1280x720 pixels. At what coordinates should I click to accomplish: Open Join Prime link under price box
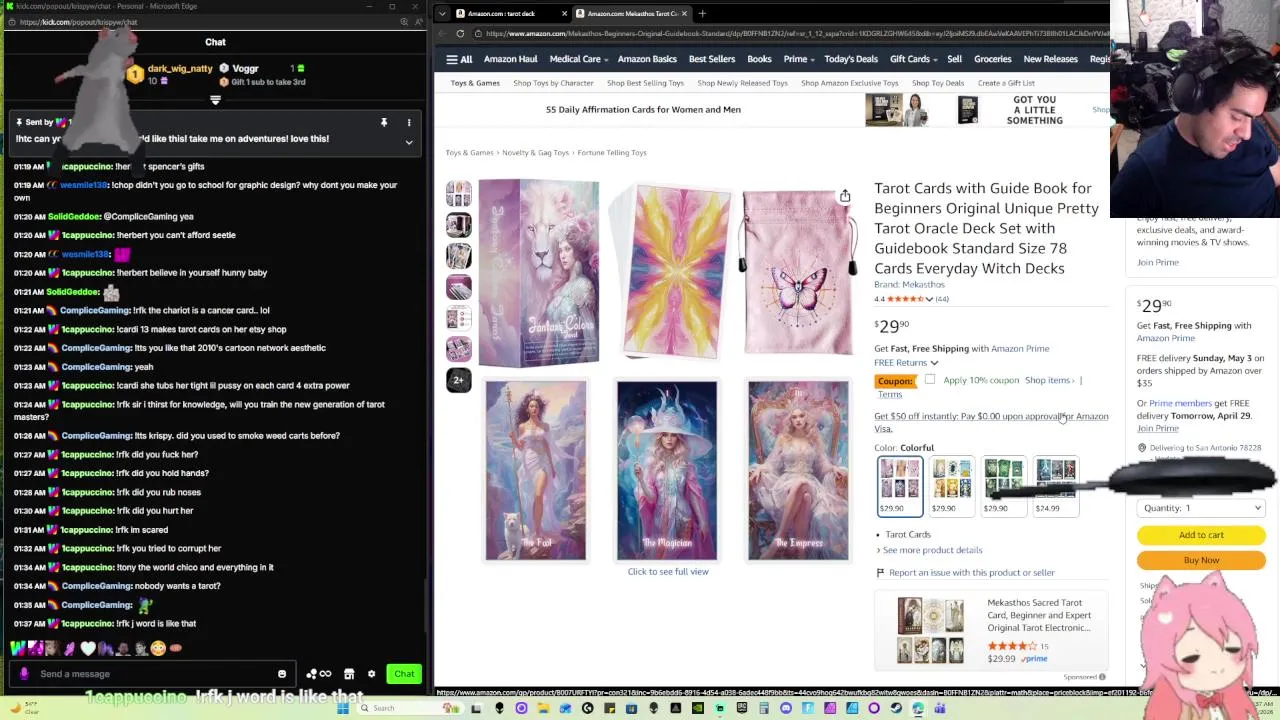pos(1157,429)
